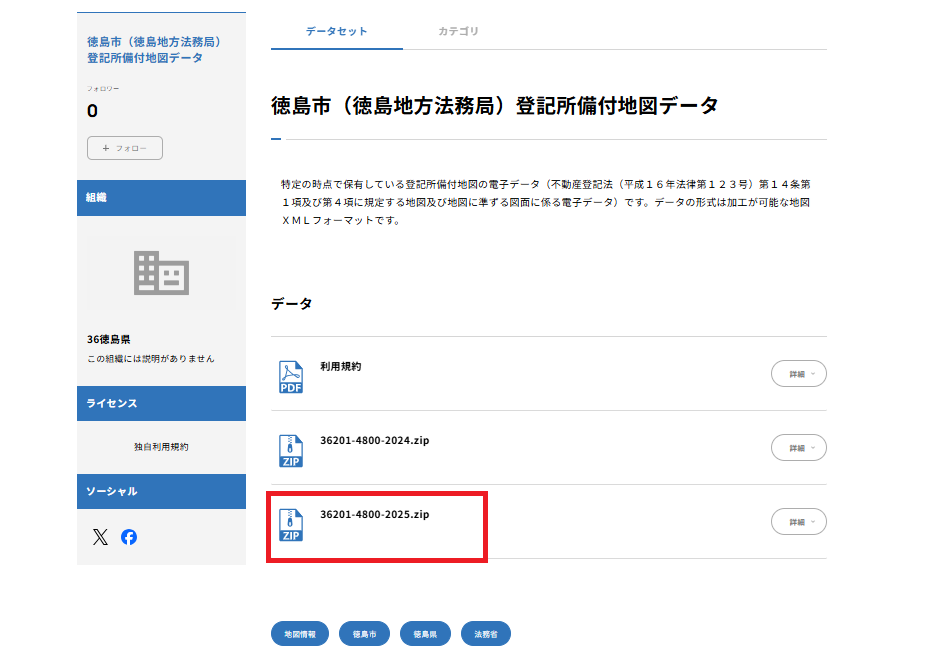This screenshot has width=930, height=650.
Task: Expand 詳細 dropdown for 36201-4800-2025.zip
Action: (x=798, y=522)
